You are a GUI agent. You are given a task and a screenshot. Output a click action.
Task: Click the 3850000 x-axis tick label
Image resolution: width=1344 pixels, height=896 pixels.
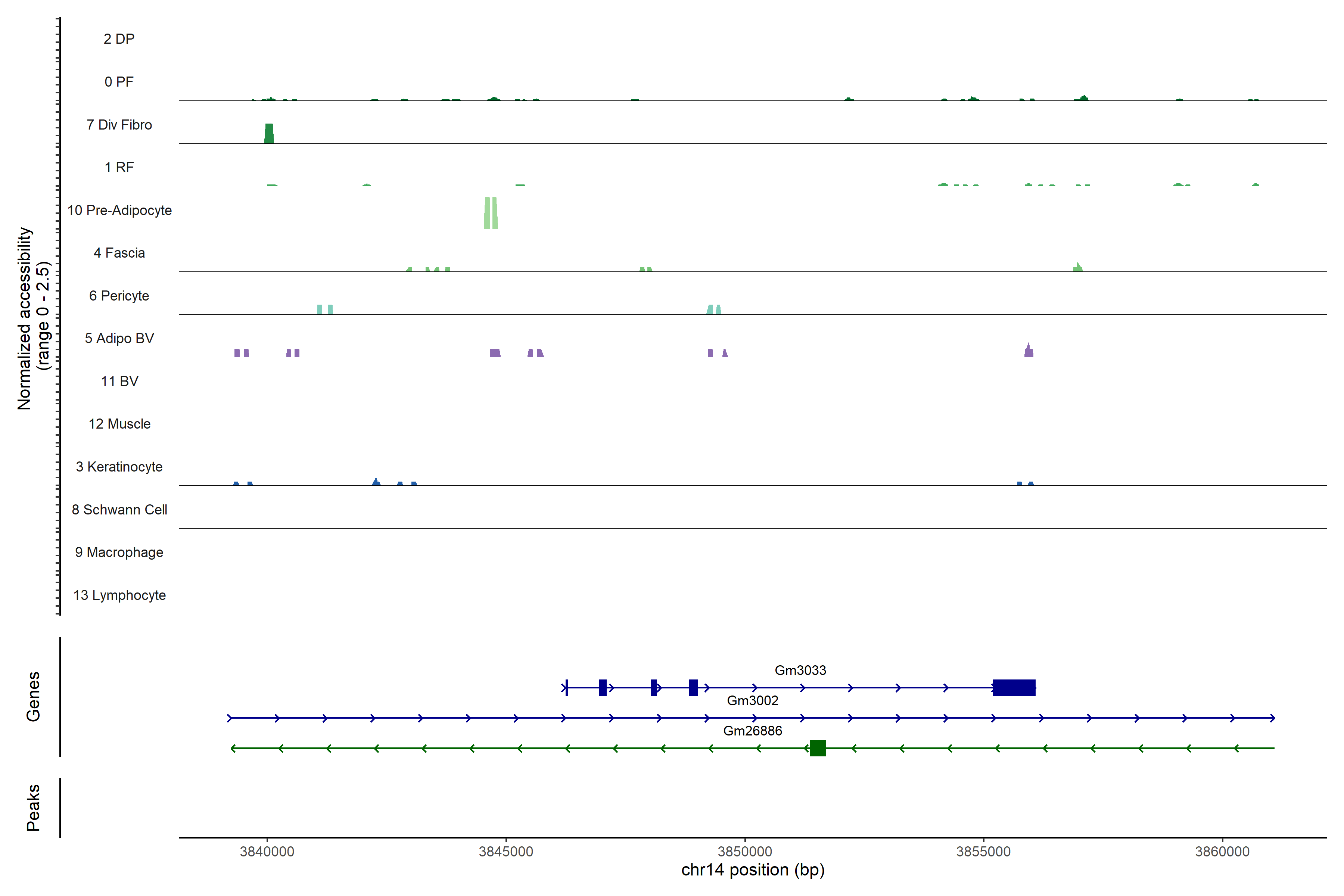click(744, 852)
